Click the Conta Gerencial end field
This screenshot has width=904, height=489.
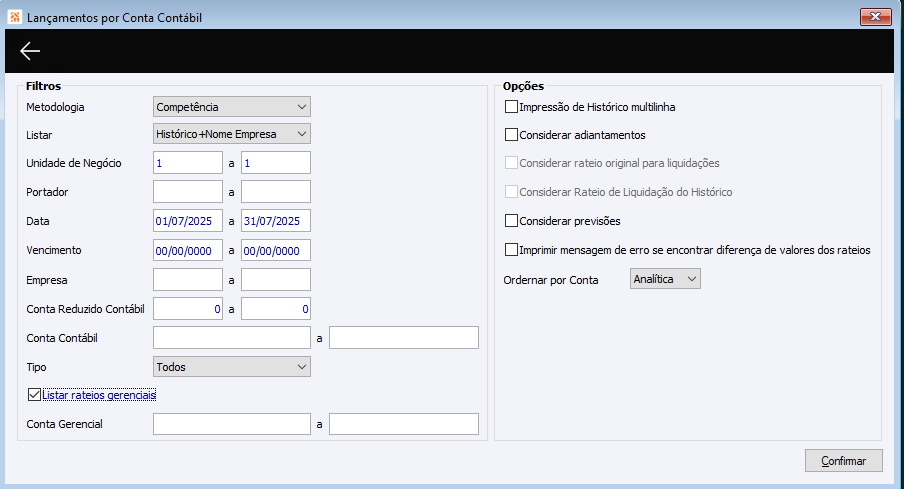[404, 424]
